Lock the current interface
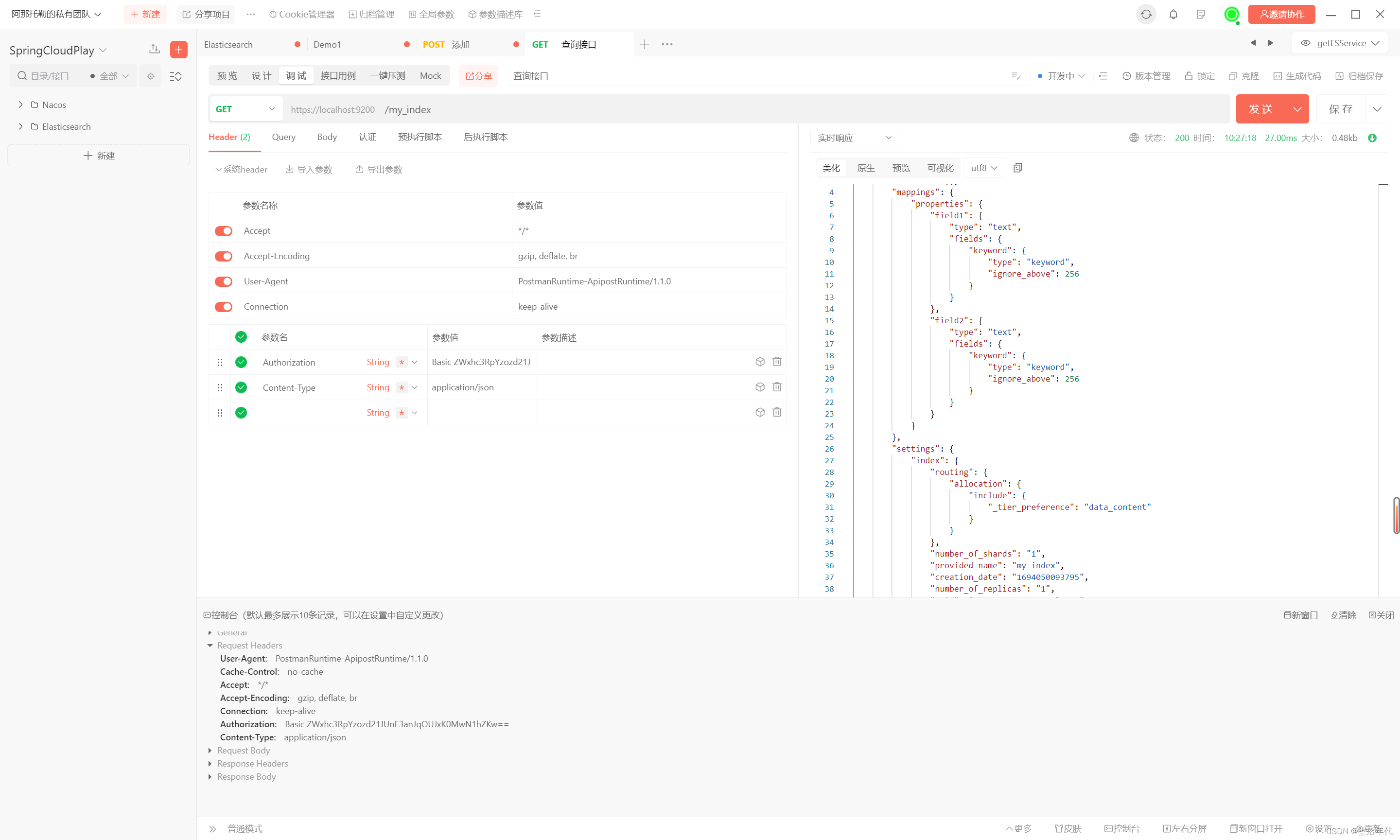Screen dimensions: 1400x840 click(1199, 75)
